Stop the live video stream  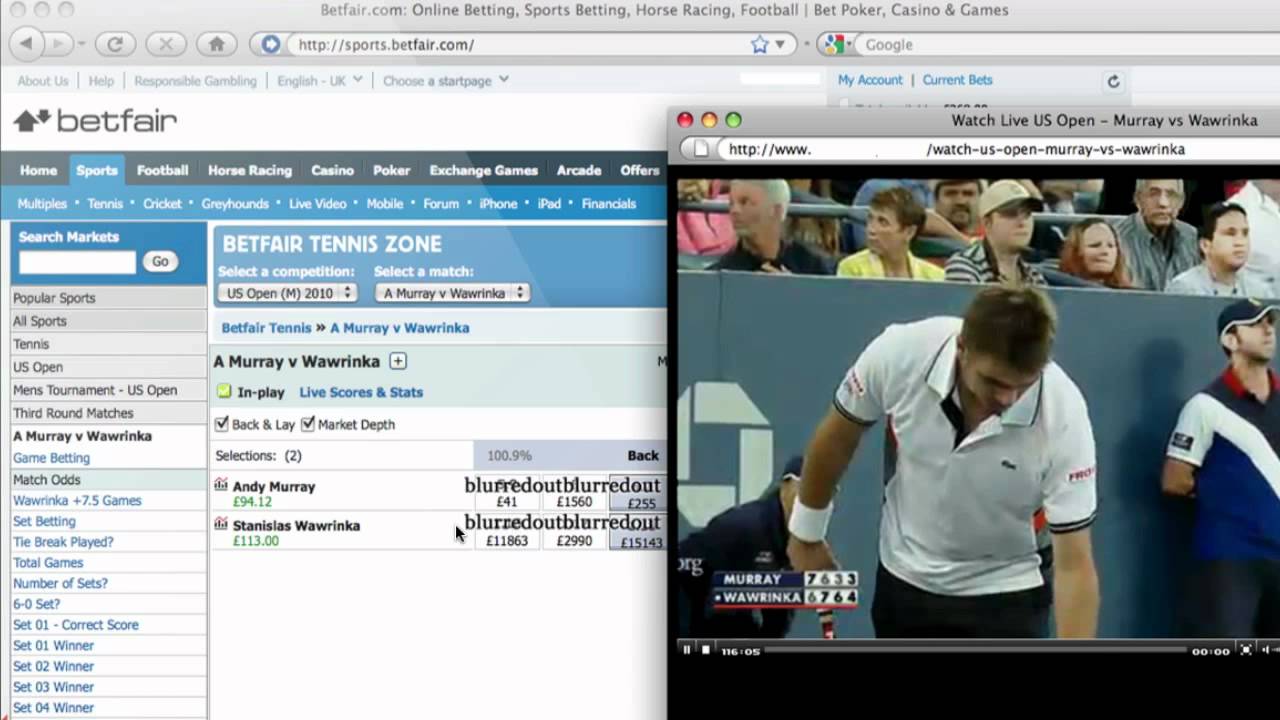pos(706,650)
